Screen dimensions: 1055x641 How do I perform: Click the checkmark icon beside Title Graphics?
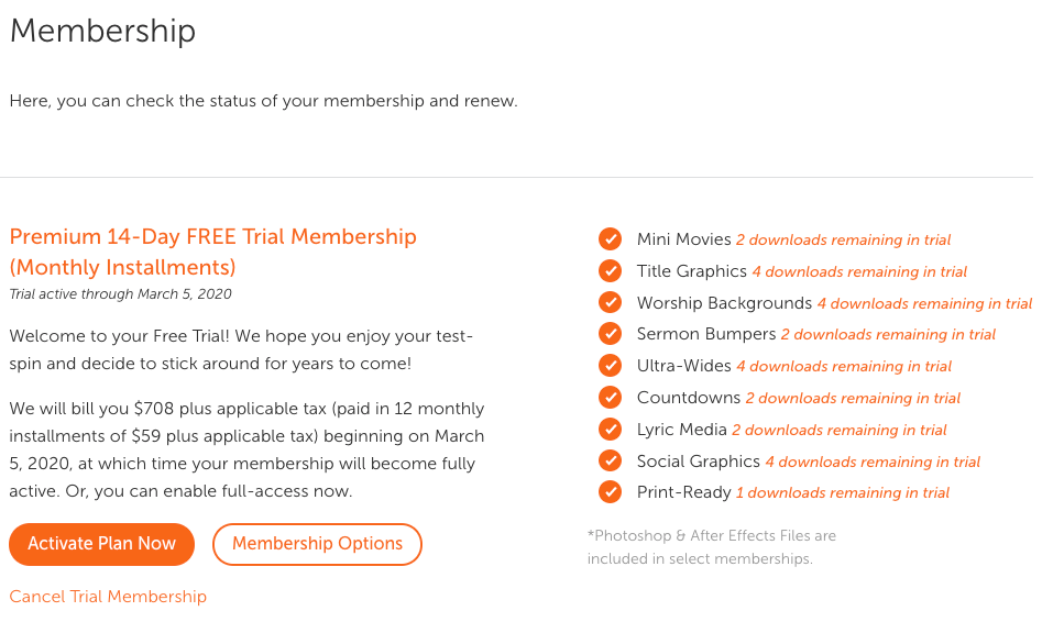[610, 271]
